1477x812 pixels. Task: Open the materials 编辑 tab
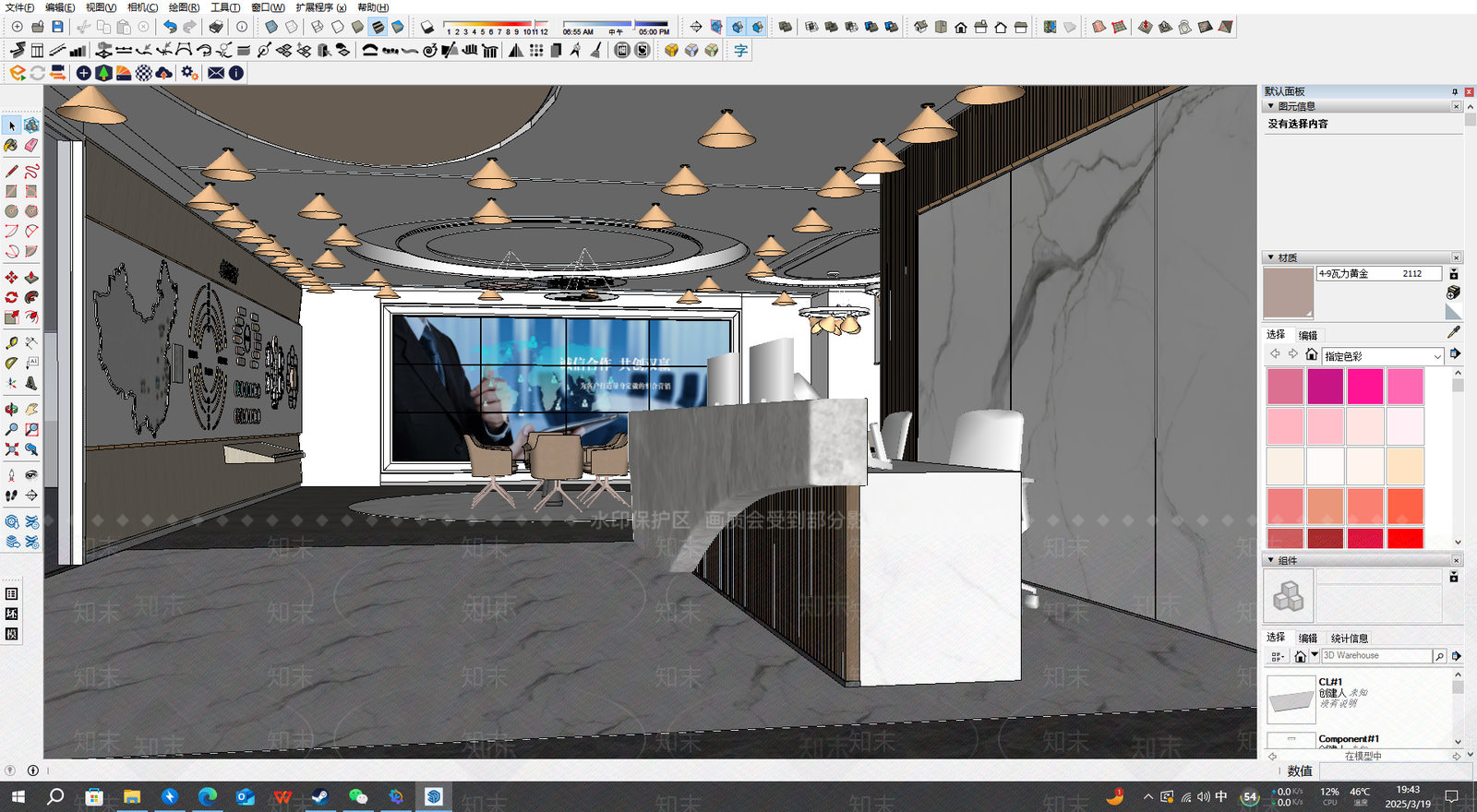coord(1308,336)
